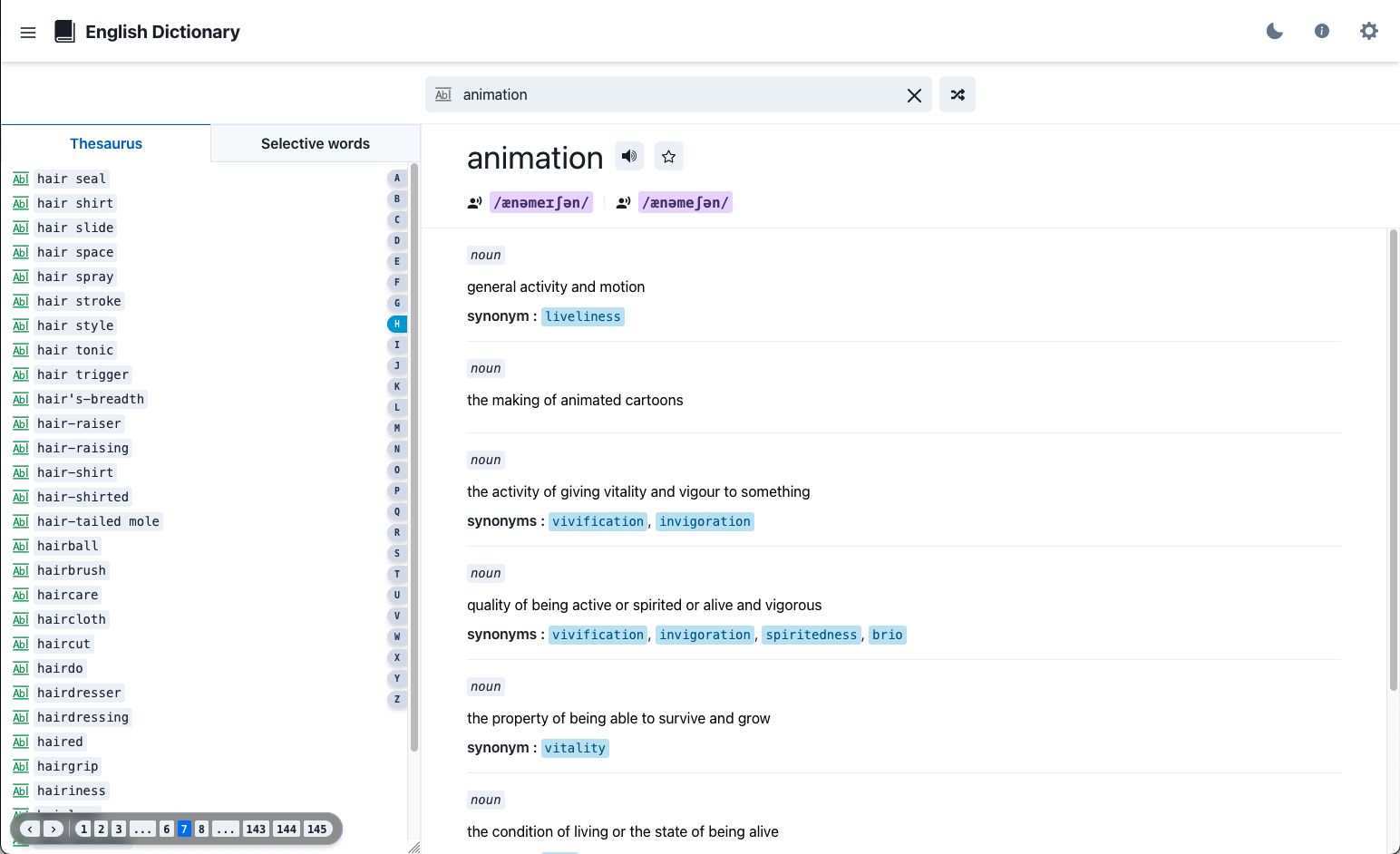
Task: Play pronunciation audio for animation
Action: point(629,156)
